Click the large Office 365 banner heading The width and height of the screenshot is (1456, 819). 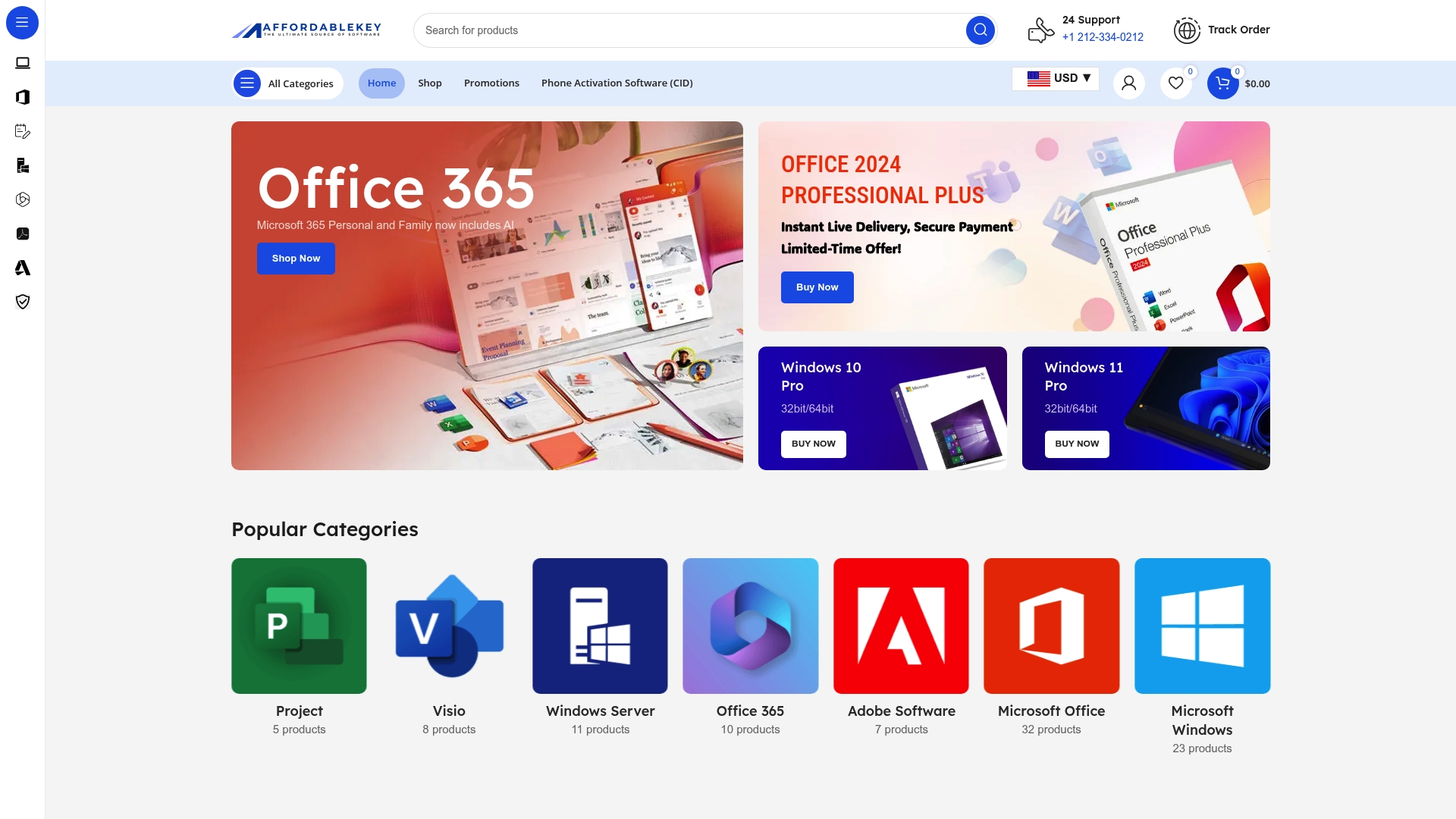pyautogui.click(x=396, y=188)
